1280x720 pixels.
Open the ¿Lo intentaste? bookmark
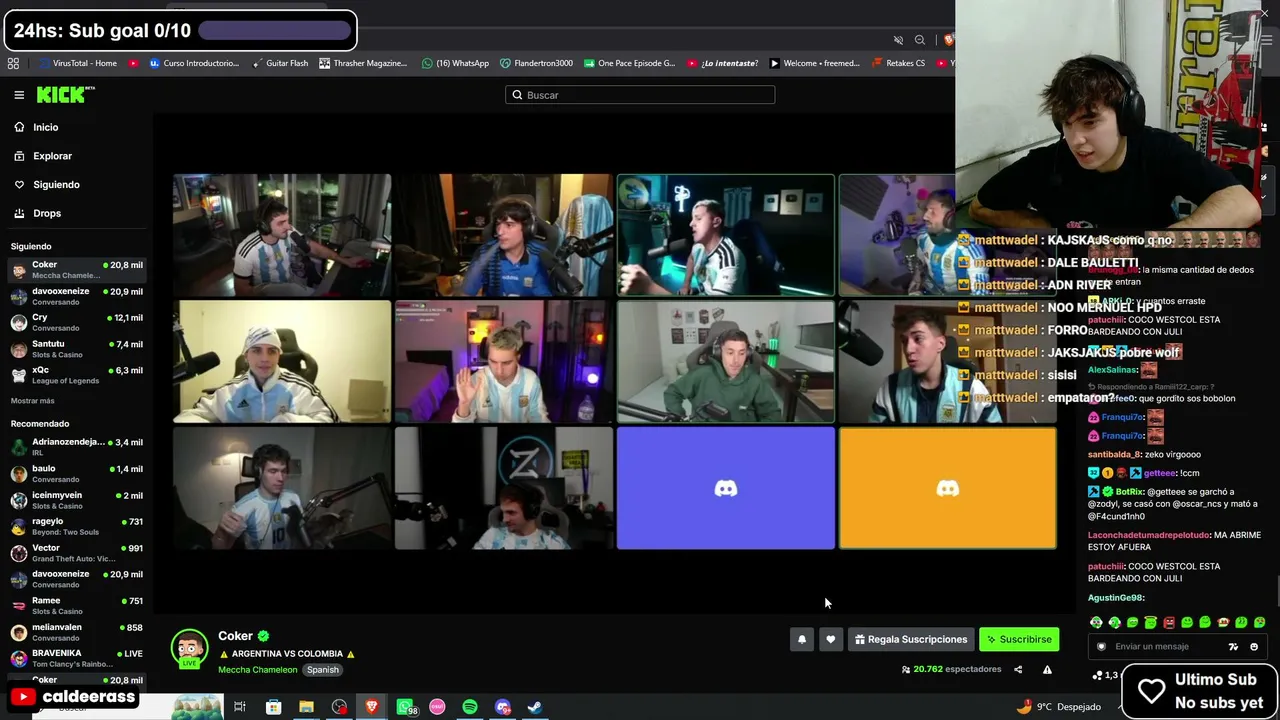point(722,63)
